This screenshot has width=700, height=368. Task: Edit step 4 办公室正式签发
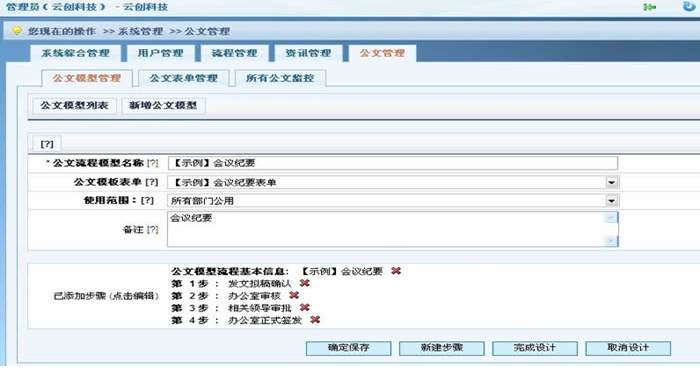pyautogui.click(x=265, y=320)
